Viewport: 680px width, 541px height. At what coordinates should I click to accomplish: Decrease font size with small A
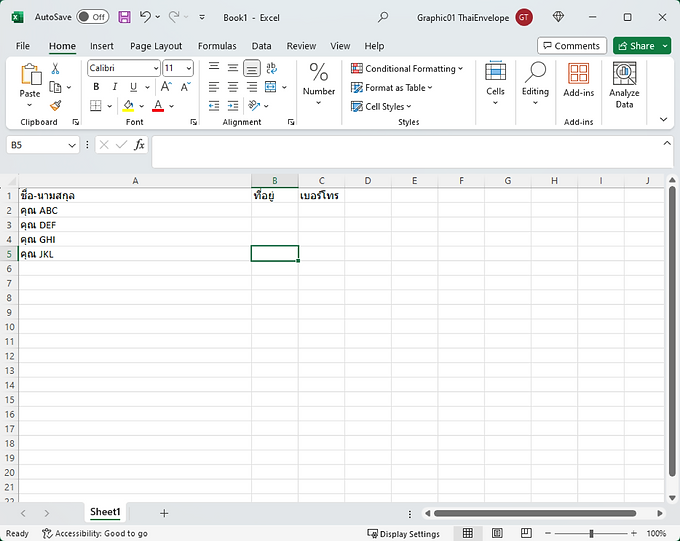[x=185, y=87]
